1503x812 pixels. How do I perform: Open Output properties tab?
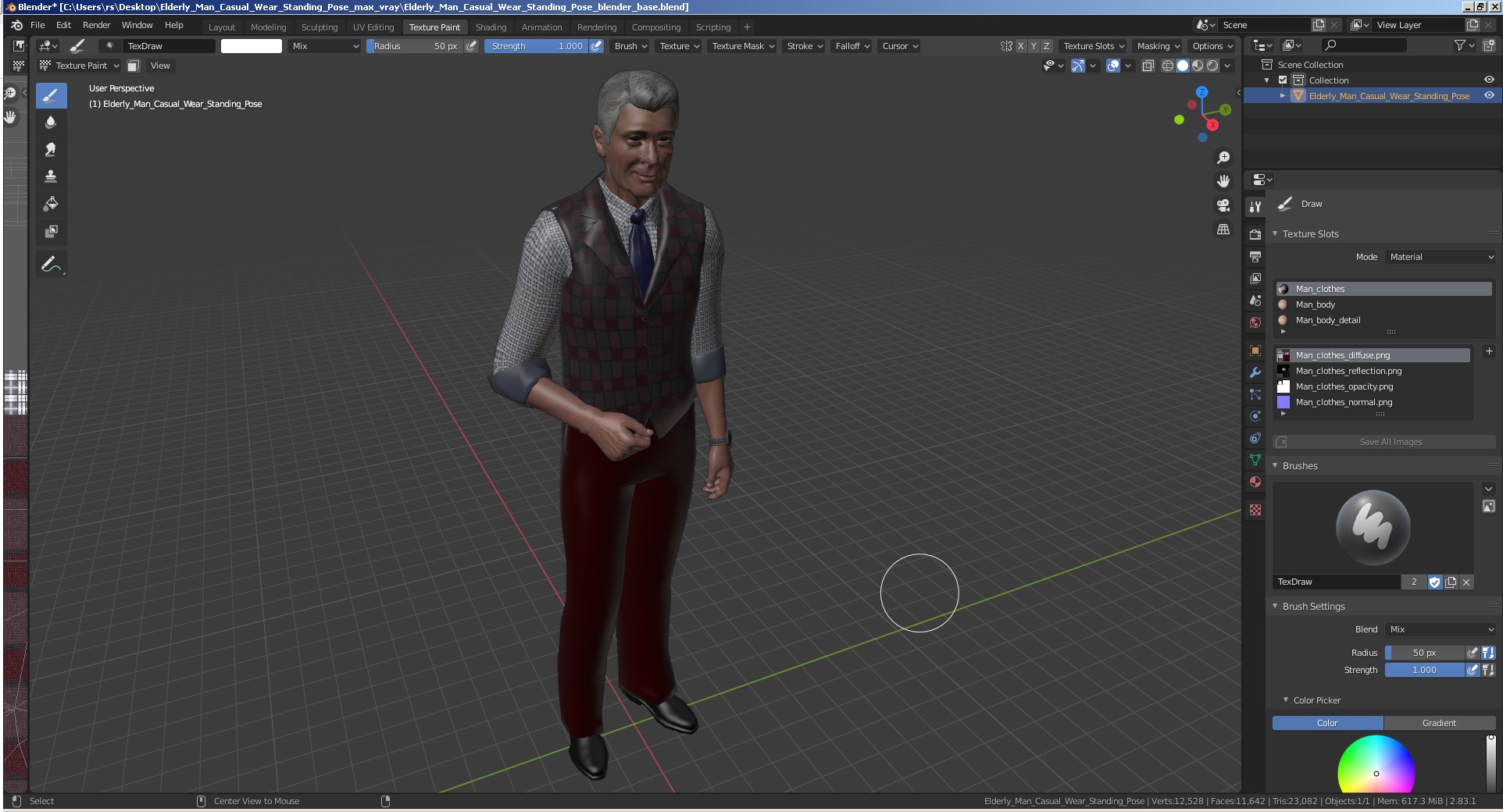click(x=1255, y=256)
